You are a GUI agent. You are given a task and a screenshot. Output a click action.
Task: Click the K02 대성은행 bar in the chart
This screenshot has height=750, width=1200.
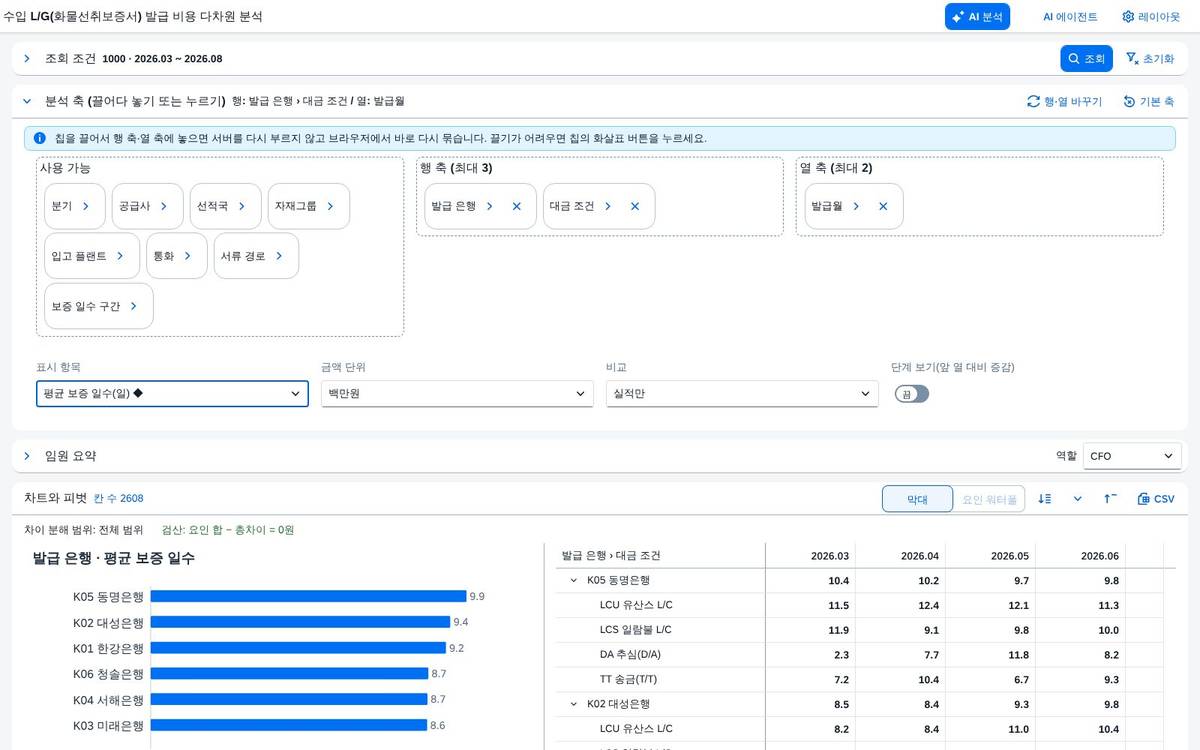(300, 622)
